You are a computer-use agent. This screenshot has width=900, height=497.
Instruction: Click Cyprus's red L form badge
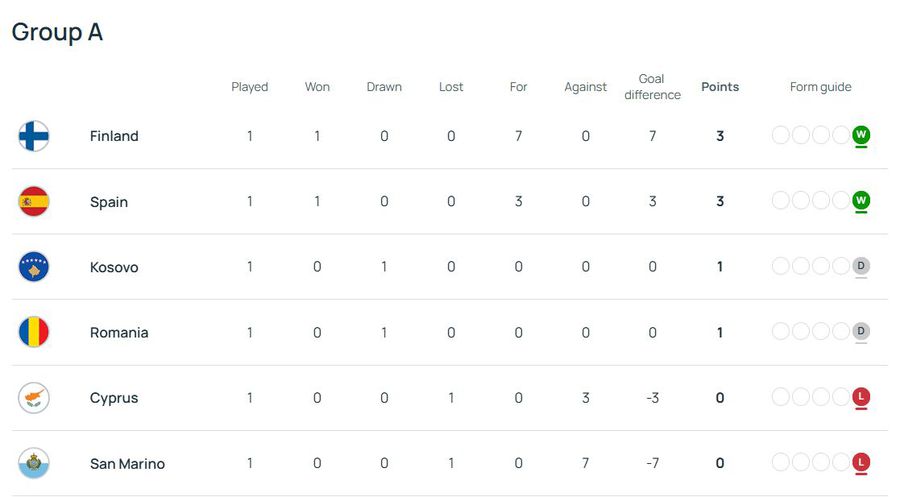[860, 397]
